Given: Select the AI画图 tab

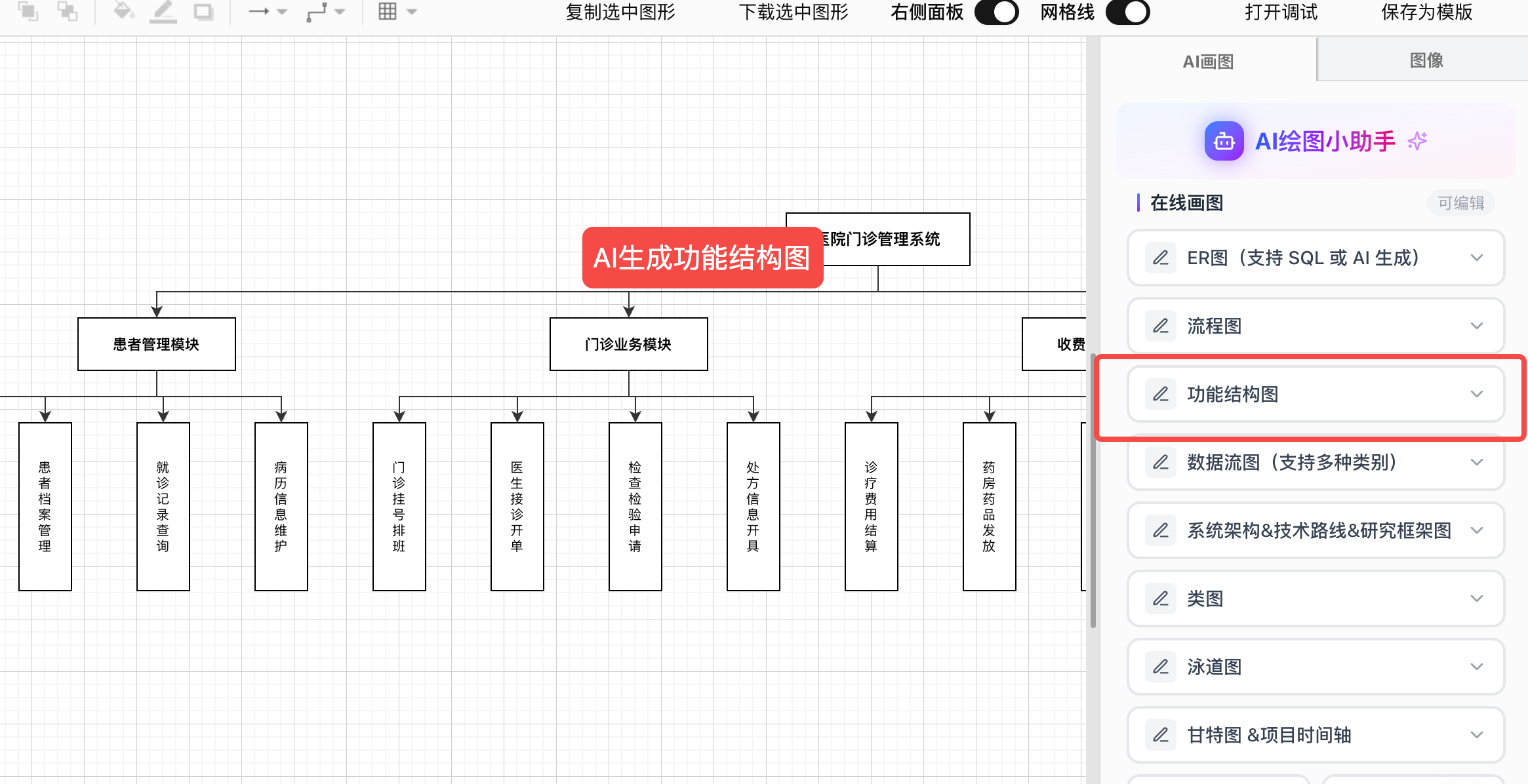Looking at the screenshot, I should tap(1208, 61).
